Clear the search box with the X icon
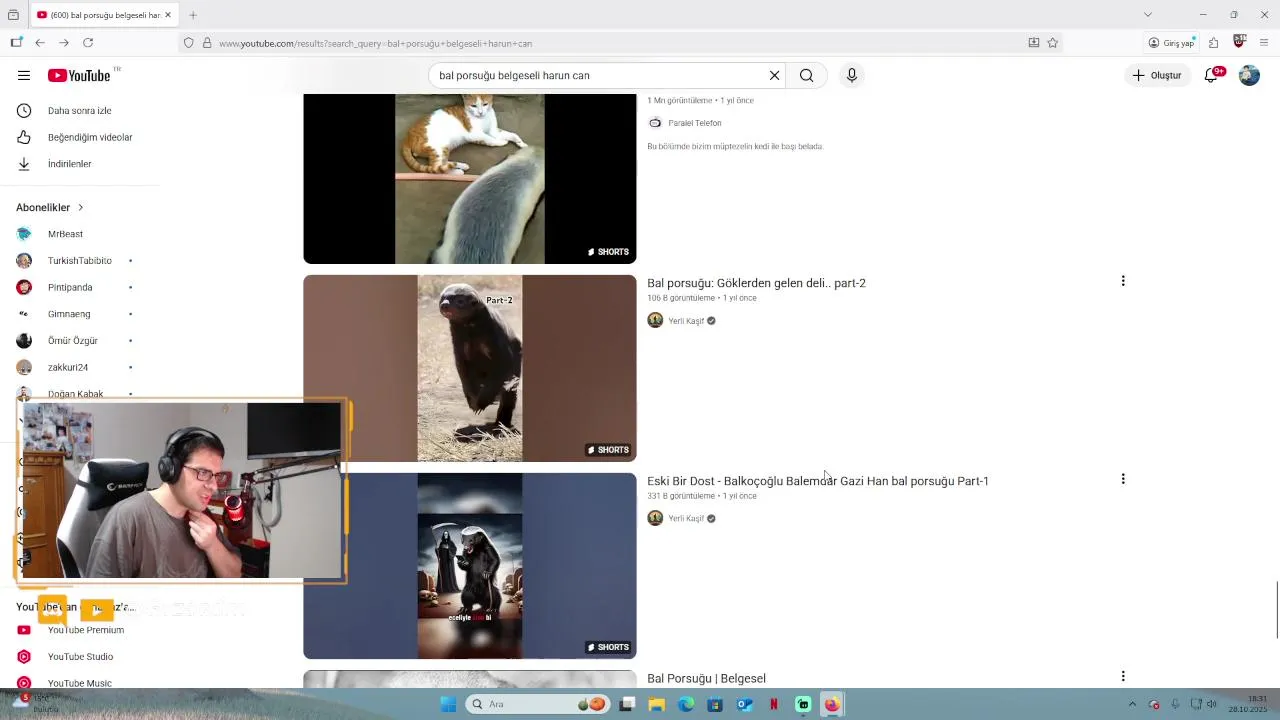 click(x=774, y=75)
